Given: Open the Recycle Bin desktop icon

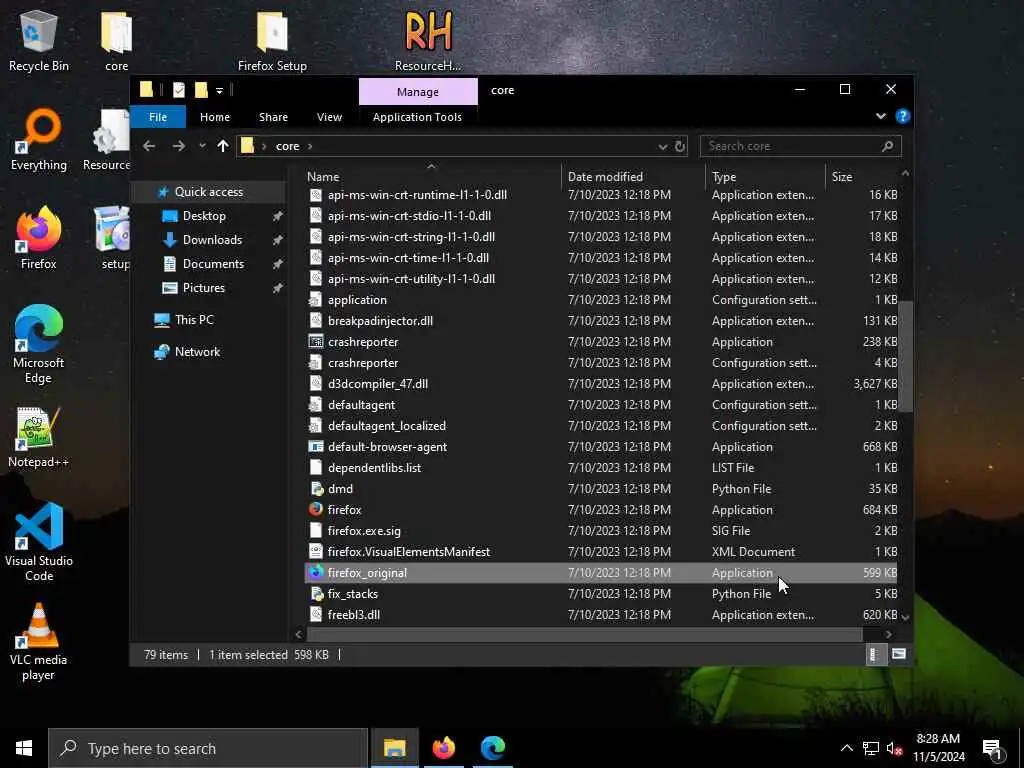Looking at the screenshot, I should click(39, 40).
